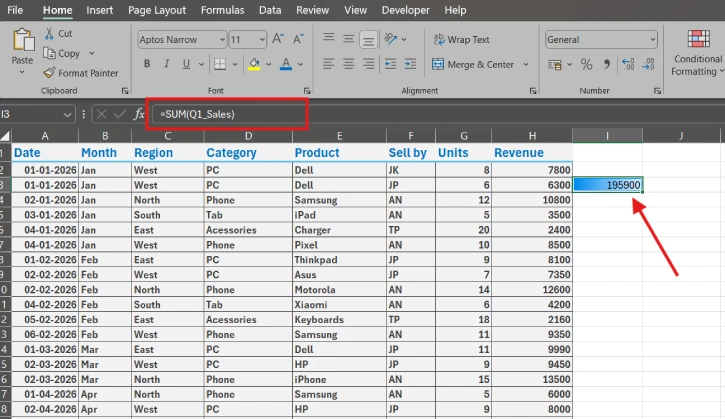
Task: Click the Motorola product cell
Action: (x=339, y=290)
